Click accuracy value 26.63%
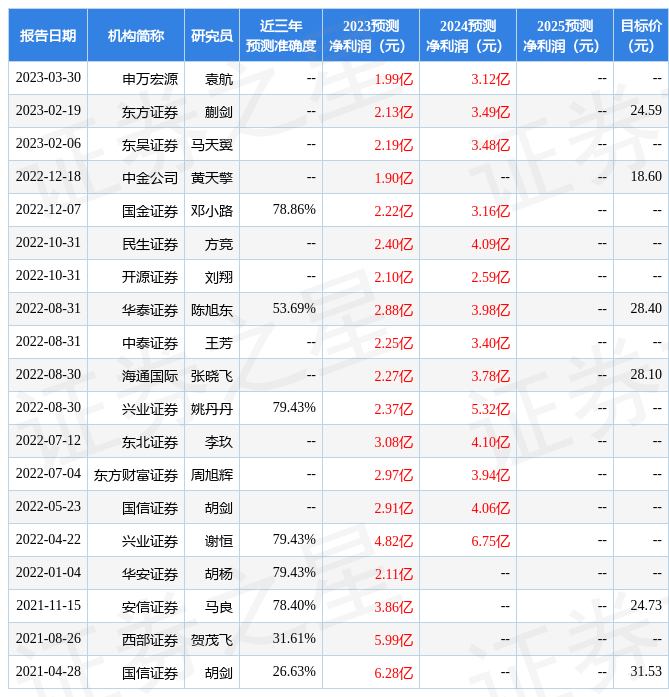669x697 pixels. tap(294, 671)
